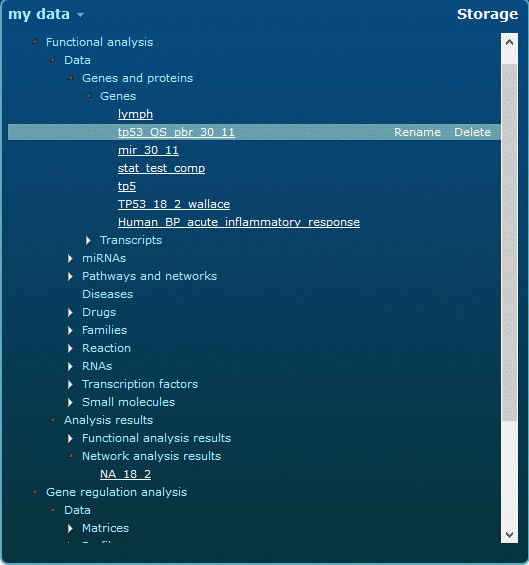
Task: Open the stat_test_comp dataset
Action: [161, 168]
